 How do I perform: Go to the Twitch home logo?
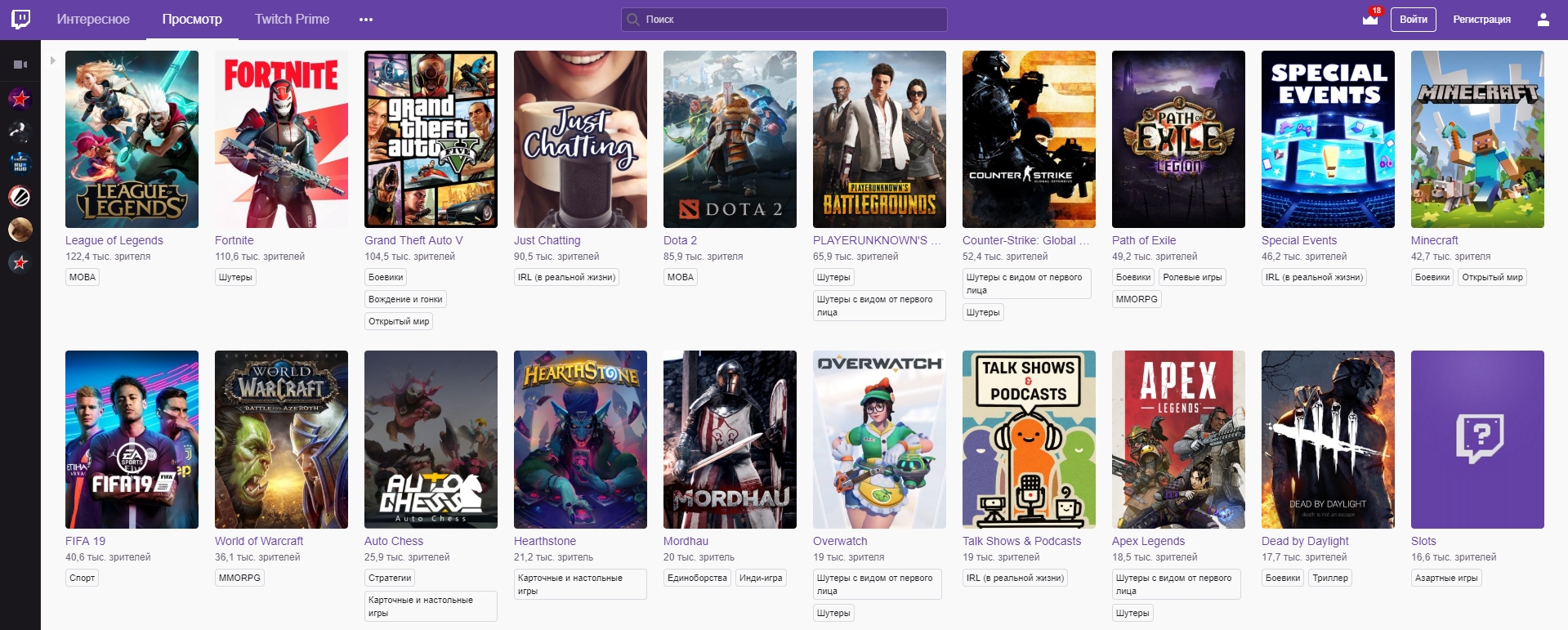21,19
